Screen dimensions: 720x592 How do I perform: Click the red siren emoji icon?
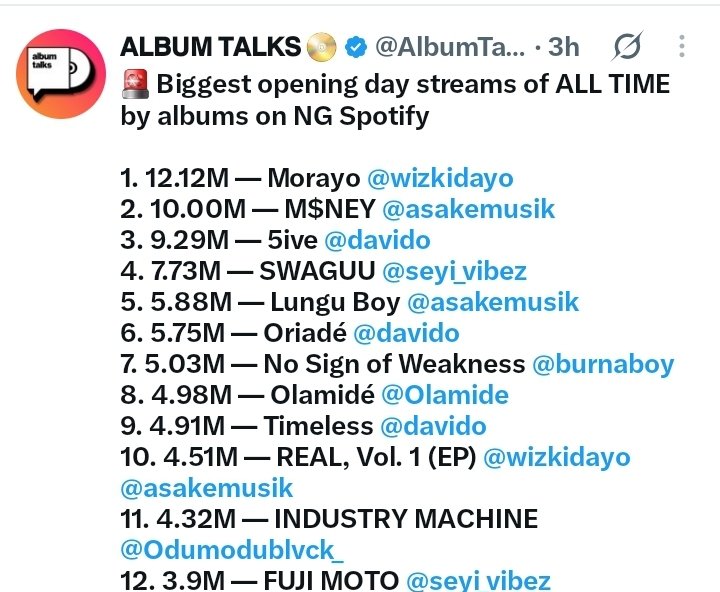pos(135,84)
